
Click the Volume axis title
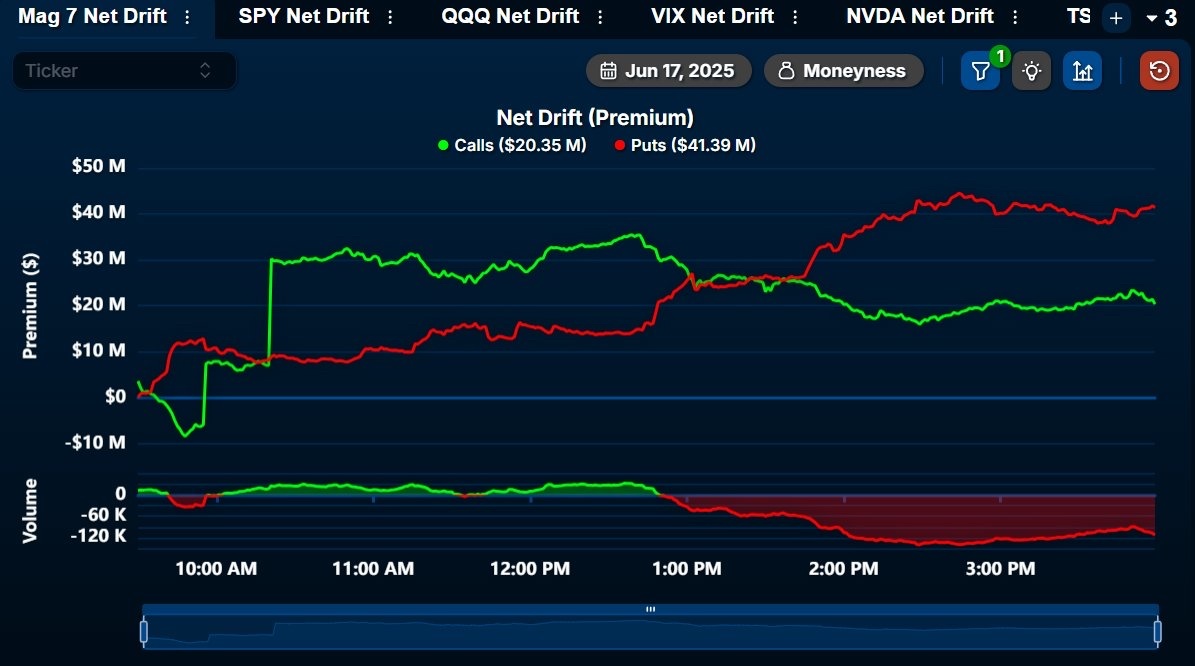[x=30, y=511]
